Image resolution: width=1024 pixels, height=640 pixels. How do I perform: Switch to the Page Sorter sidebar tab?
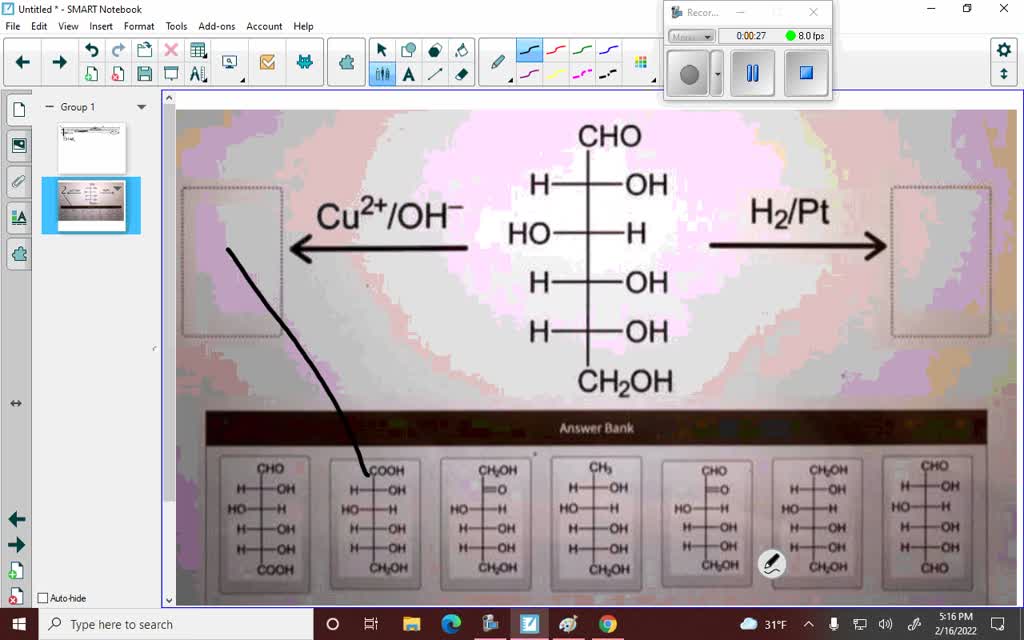tap(19, 109)
